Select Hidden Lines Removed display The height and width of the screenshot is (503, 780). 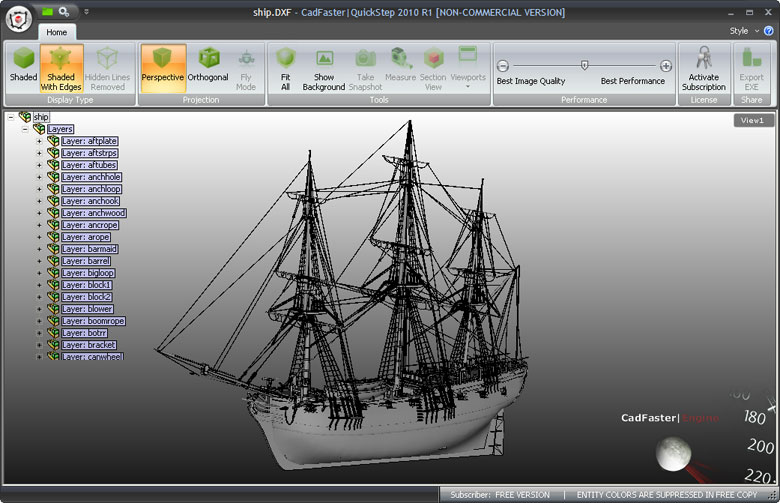[107, 68]
